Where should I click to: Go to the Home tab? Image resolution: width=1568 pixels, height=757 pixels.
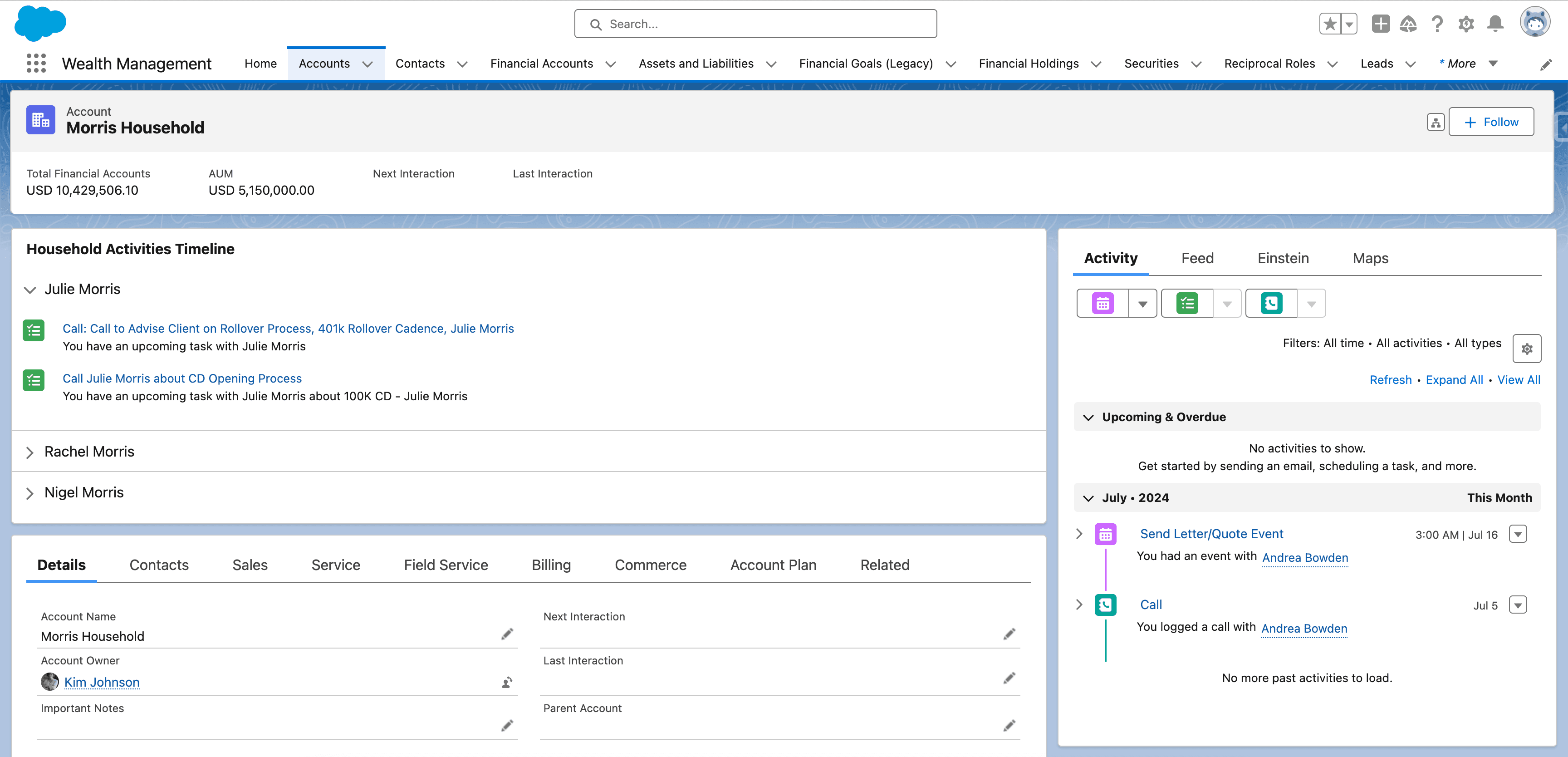pos(260,64)
